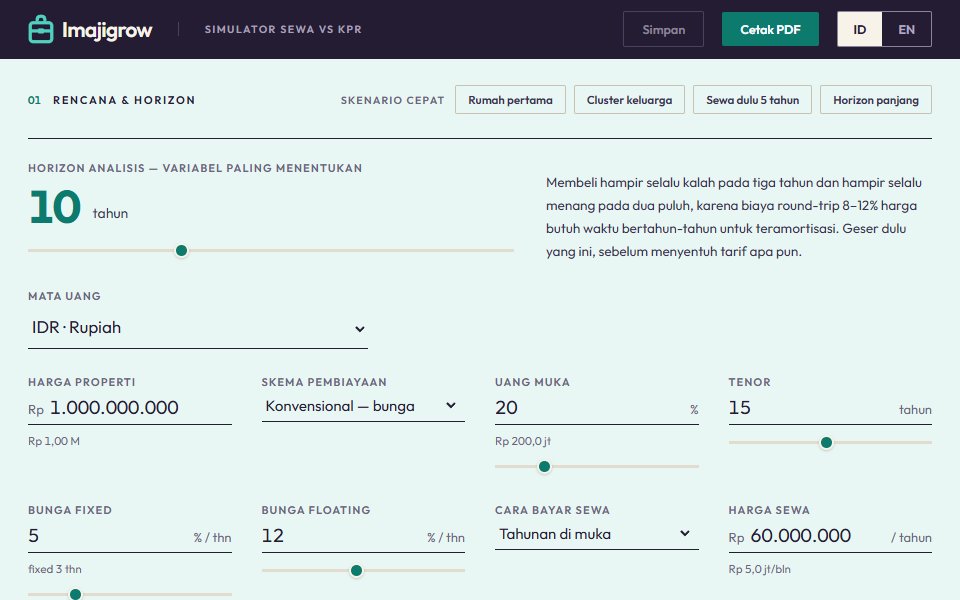This screenshot has width=960, height=600.
Task: Click the Harga Properti input field
Action: pos(130,408)
